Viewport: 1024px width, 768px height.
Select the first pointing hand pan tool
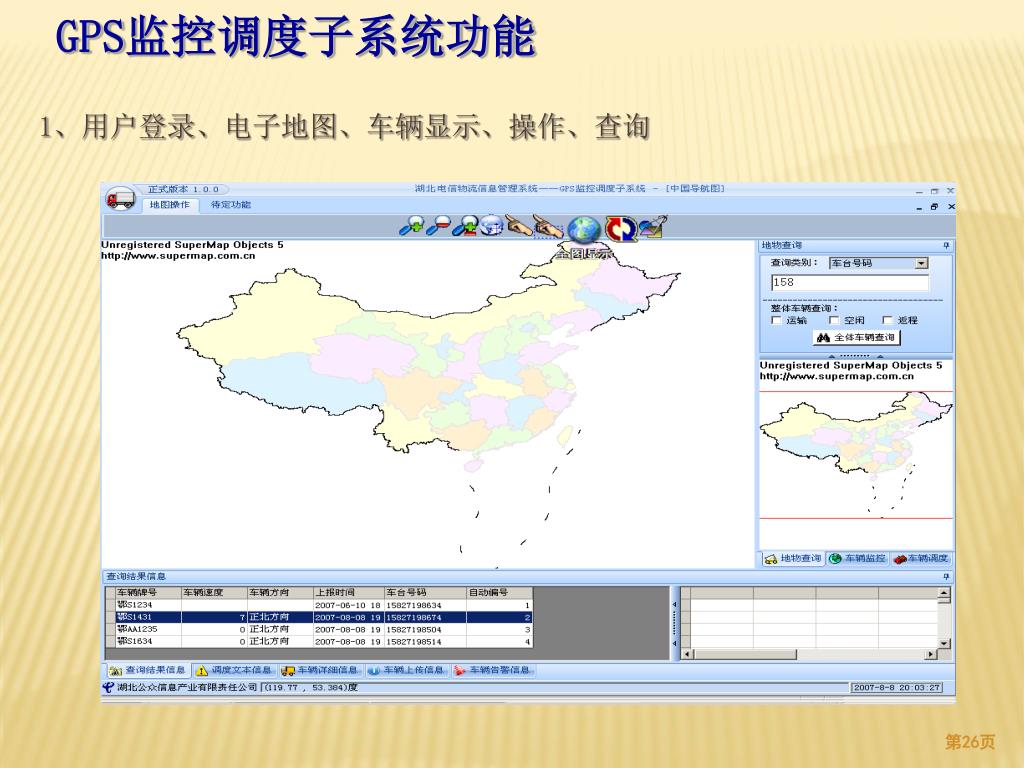(x=519, y=227)
